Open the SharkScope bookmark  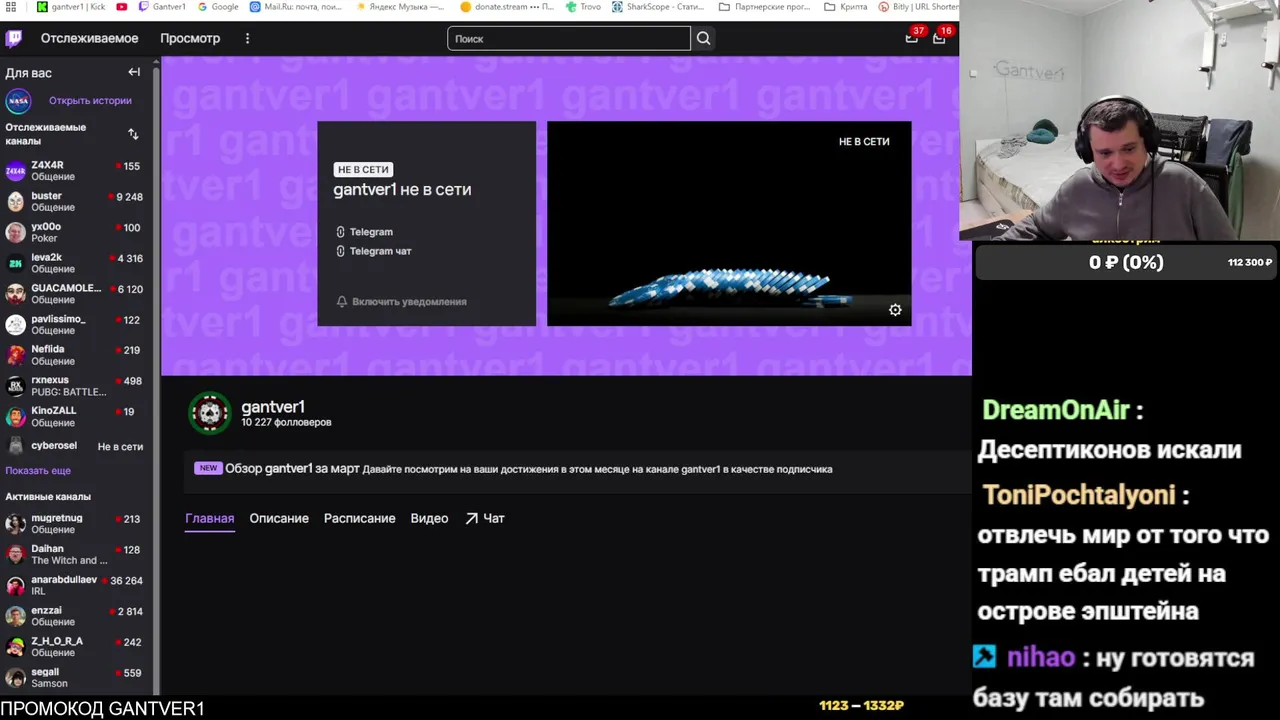[657, 7]
